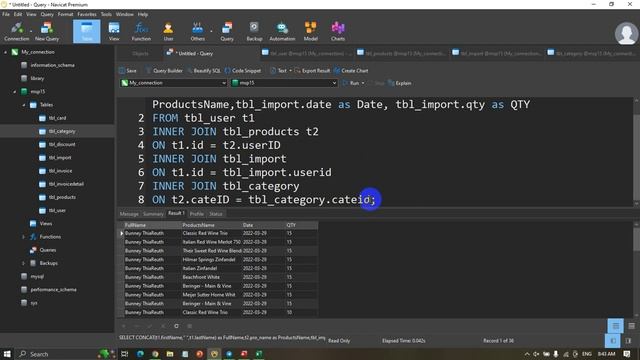
Task: Switch to the tbl_products tab
Action: click(x=401, y=53)
